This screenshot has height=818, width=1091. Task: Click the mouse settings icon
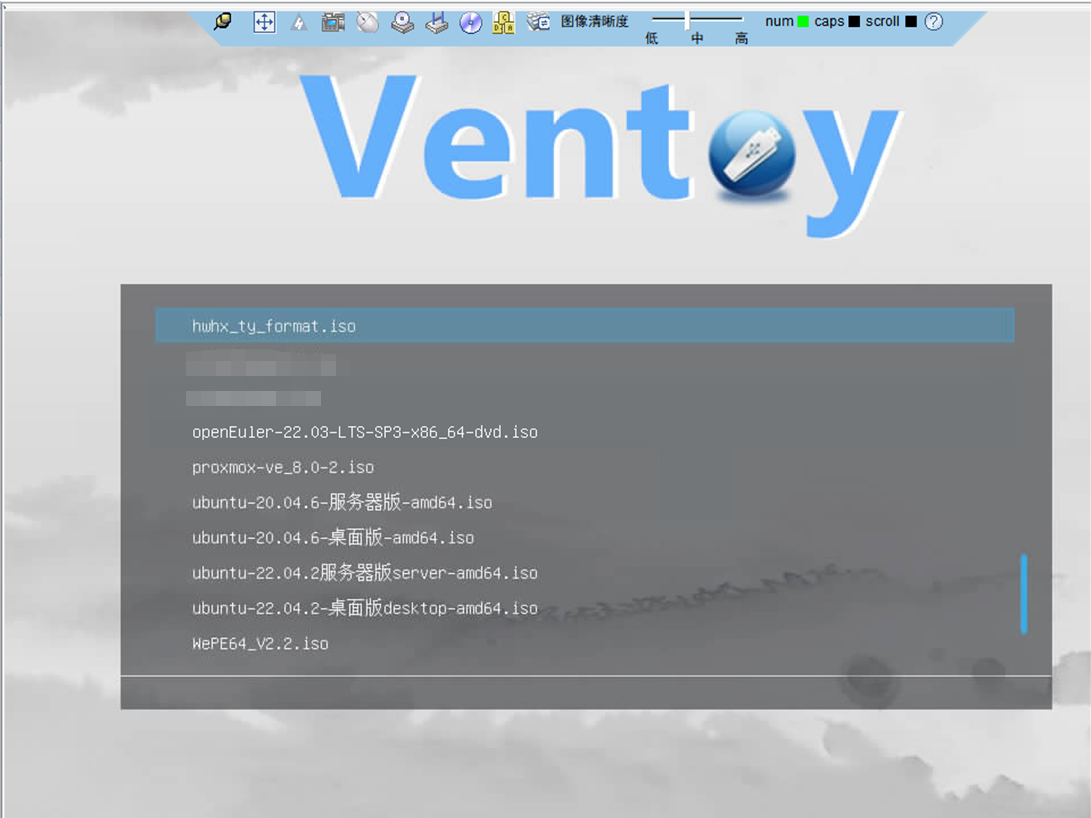[x=368, y=22]
